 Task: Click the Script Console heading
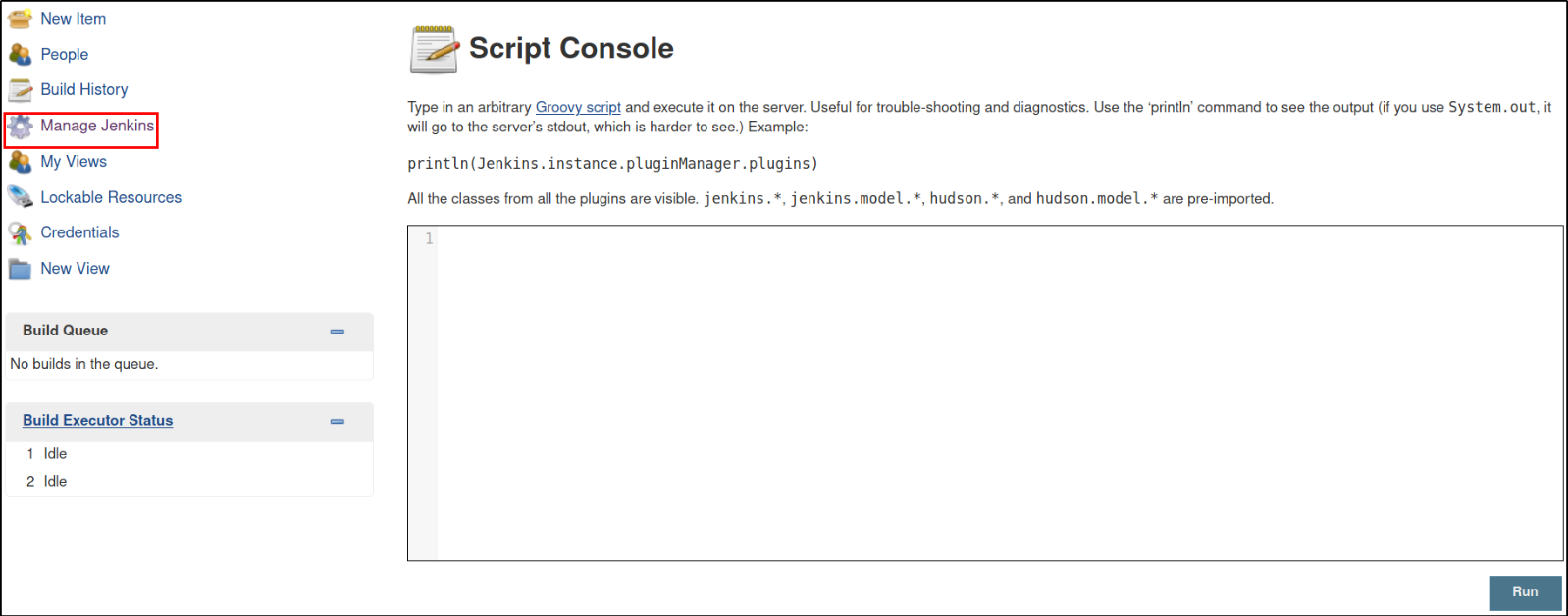571,48
